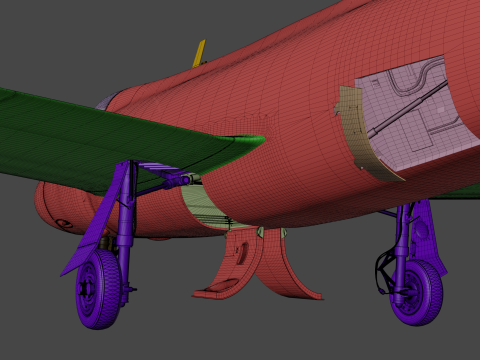This screenshot has height=360, width=480.
Task: Pick the purple wheel with the black hose
Action: point(416,293)
